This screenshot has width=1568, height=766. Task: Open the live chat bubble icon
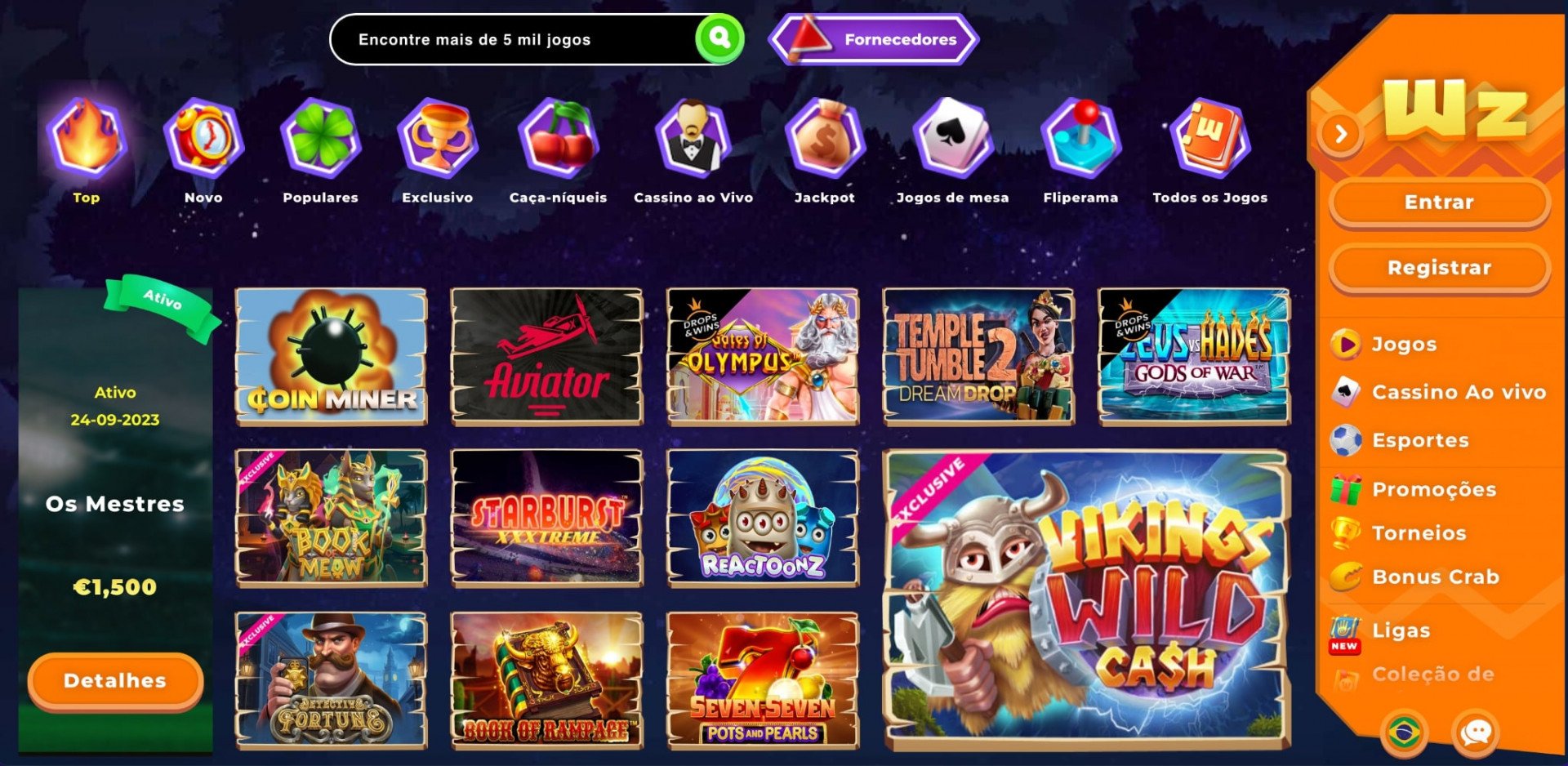coord(1476,733)
